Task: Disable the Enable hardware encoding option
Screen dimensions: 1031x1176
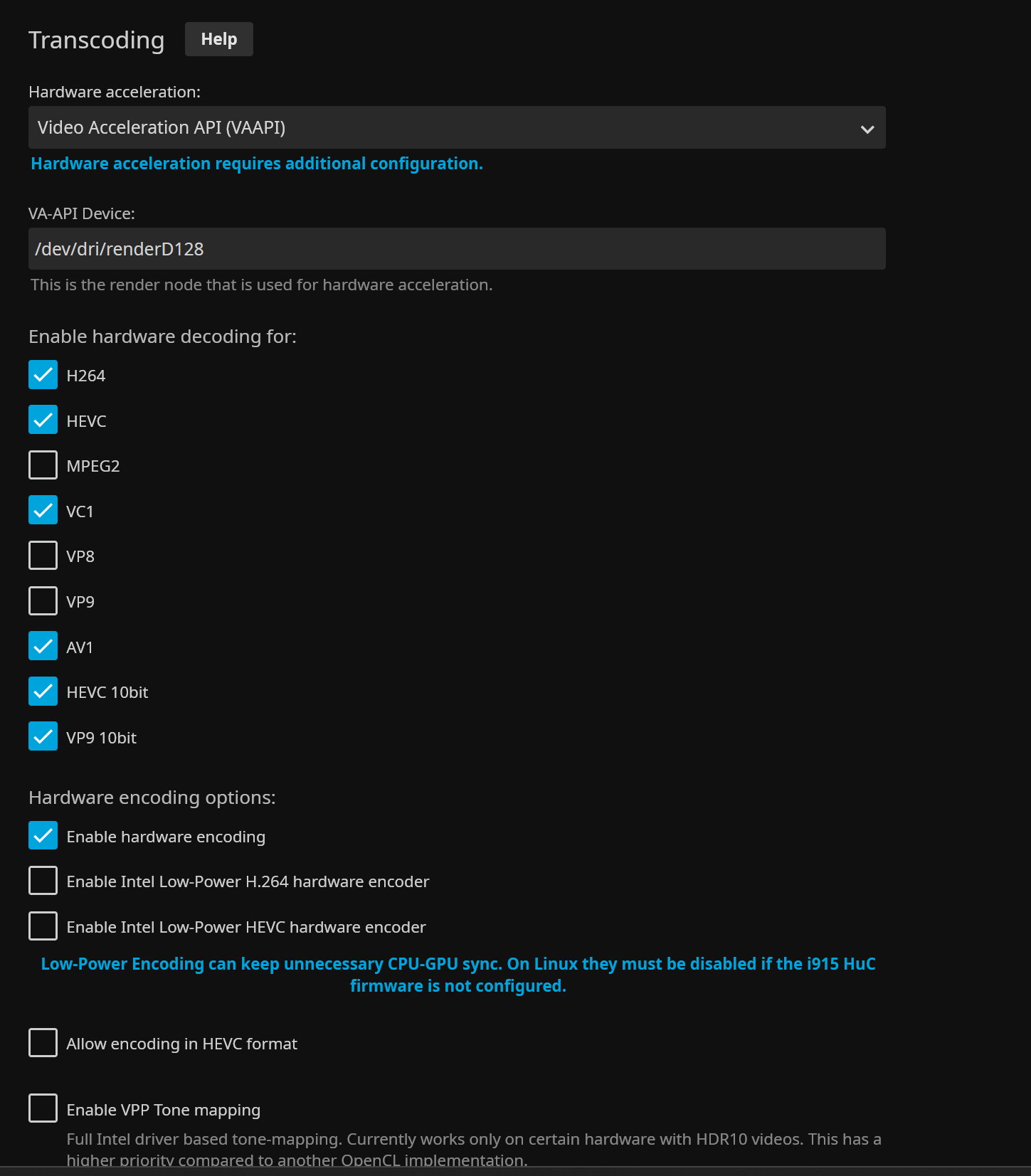Action: pos(43,836)
